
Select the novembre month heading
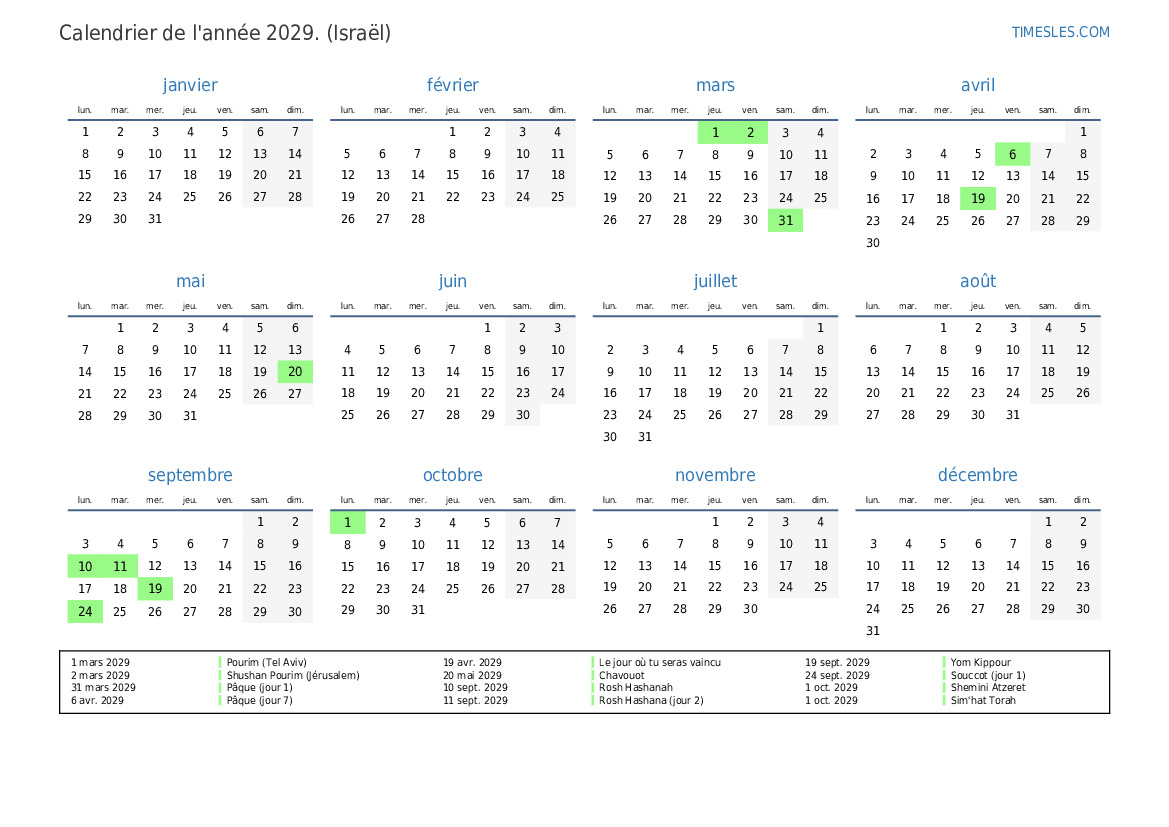click(x=715, y=475)
